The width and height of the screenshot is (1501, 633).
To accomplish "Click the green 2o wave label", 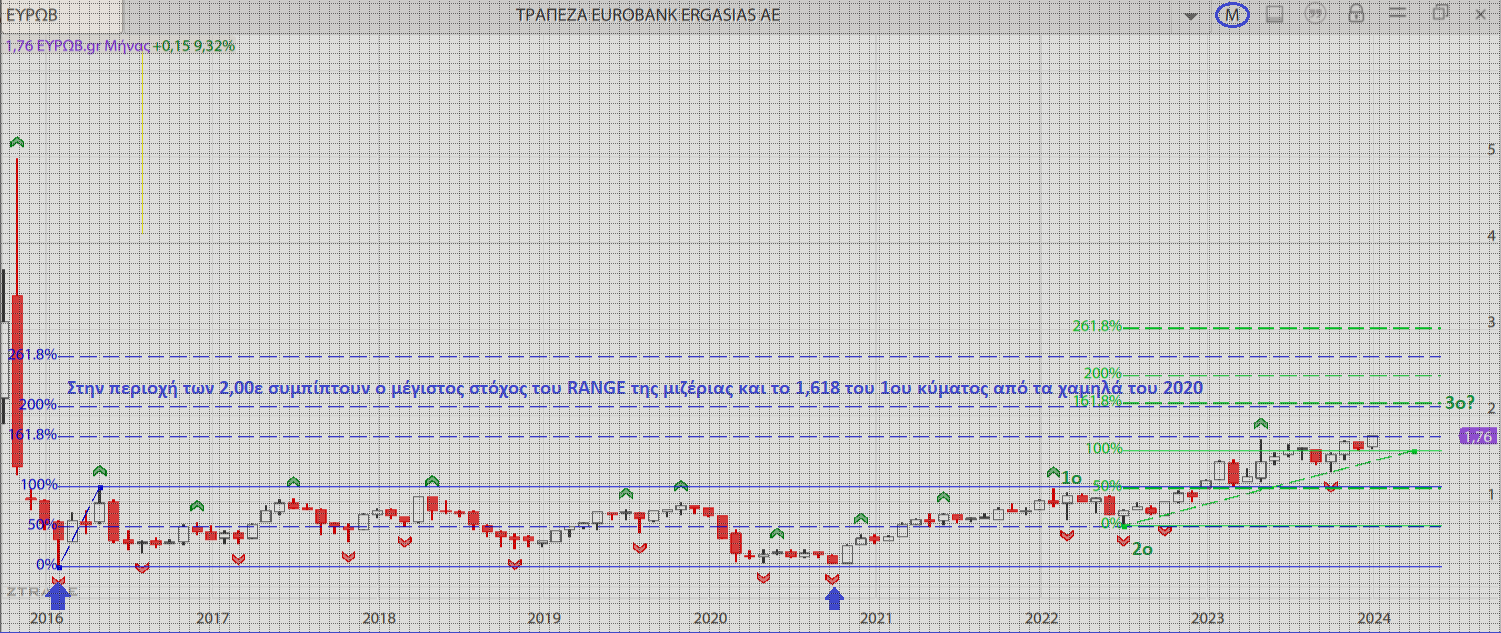I will 1141,548.
